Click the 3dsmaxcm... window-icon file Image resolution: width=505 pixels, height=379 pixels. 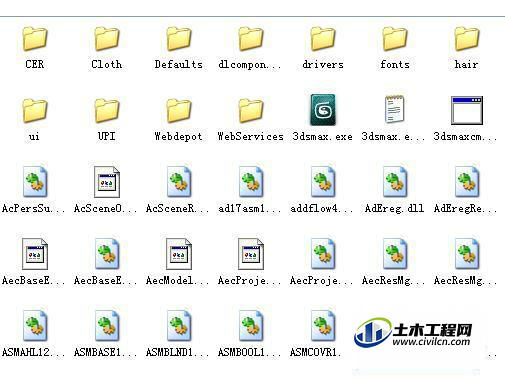click(467, 110)
